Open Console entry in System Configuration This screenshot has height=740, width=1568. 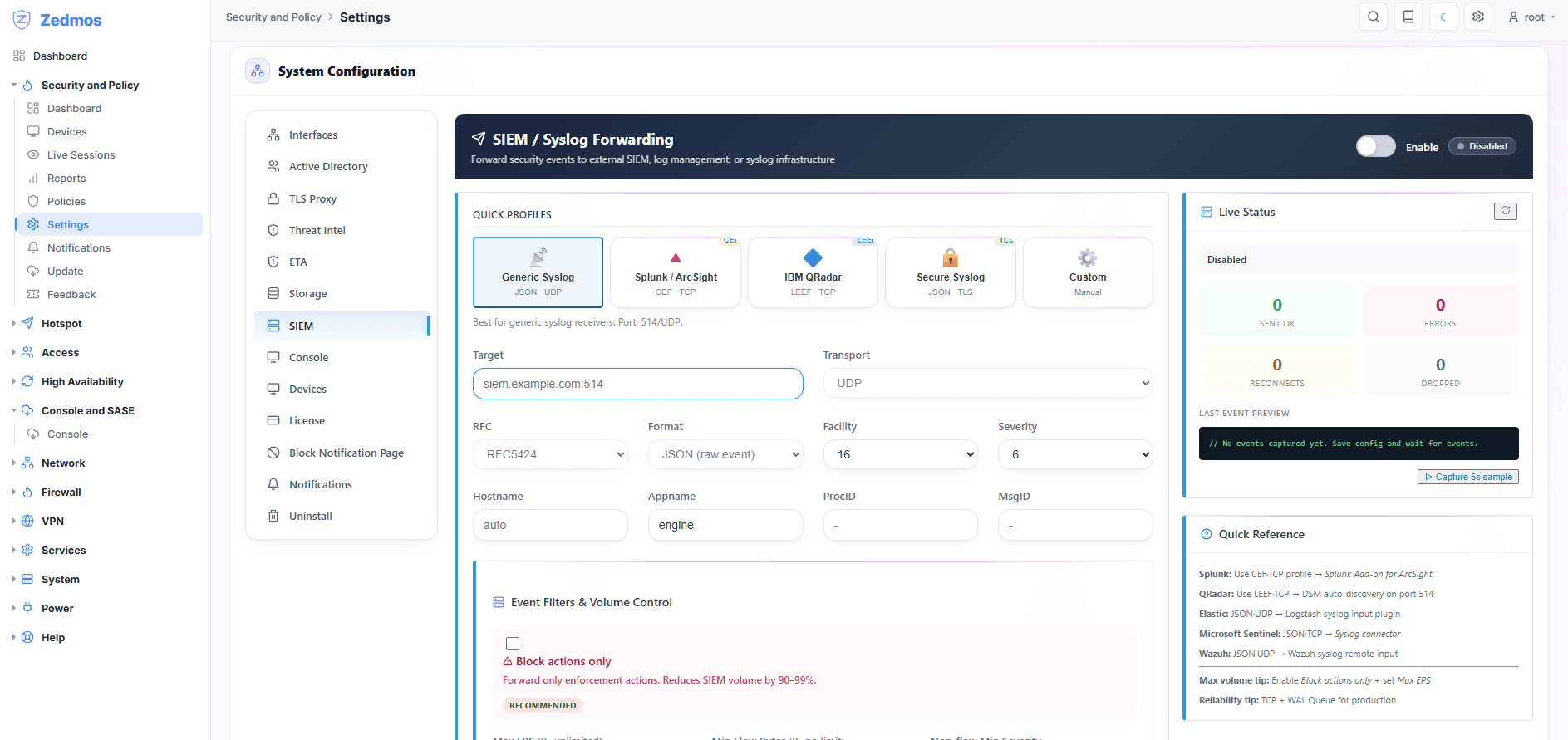point(342,357)
